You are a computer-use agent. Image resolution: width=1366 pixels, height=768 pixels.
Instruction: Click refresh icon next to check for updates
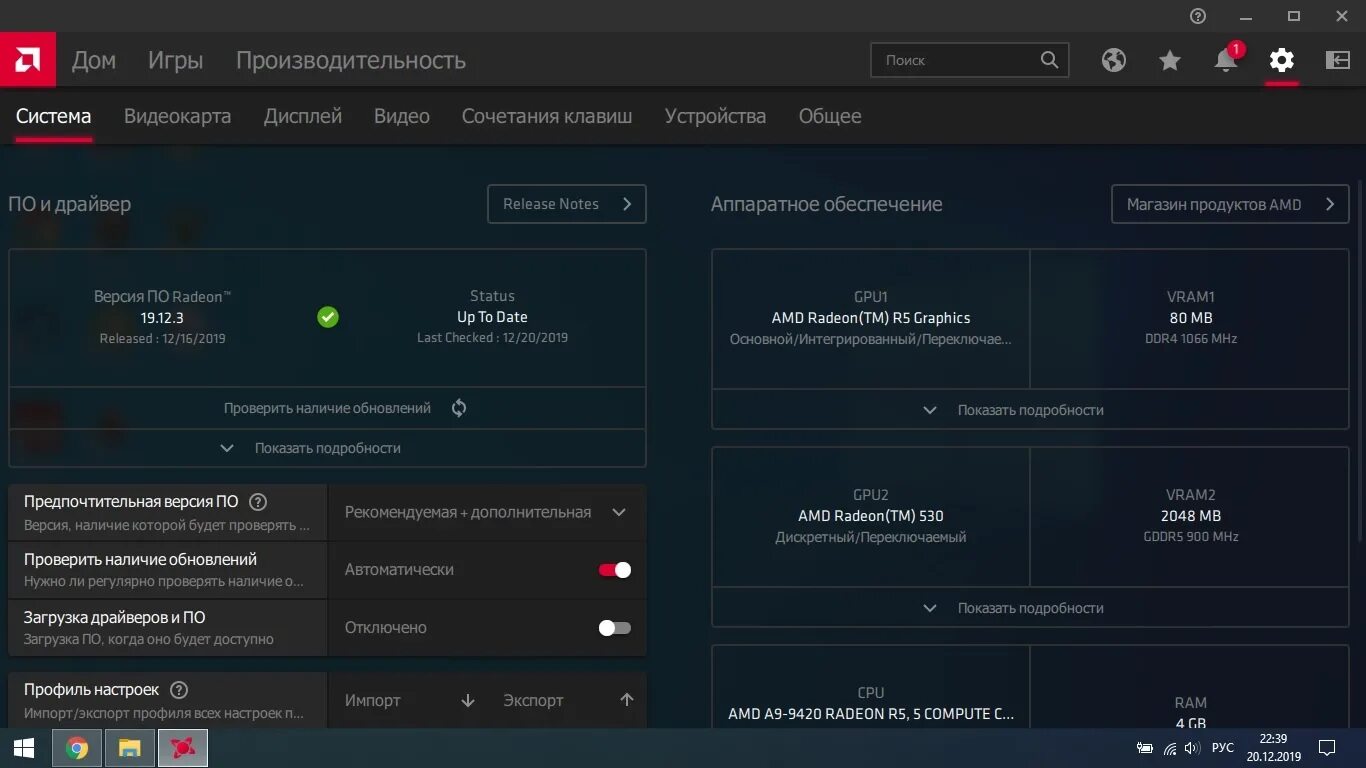click(459, 408)
